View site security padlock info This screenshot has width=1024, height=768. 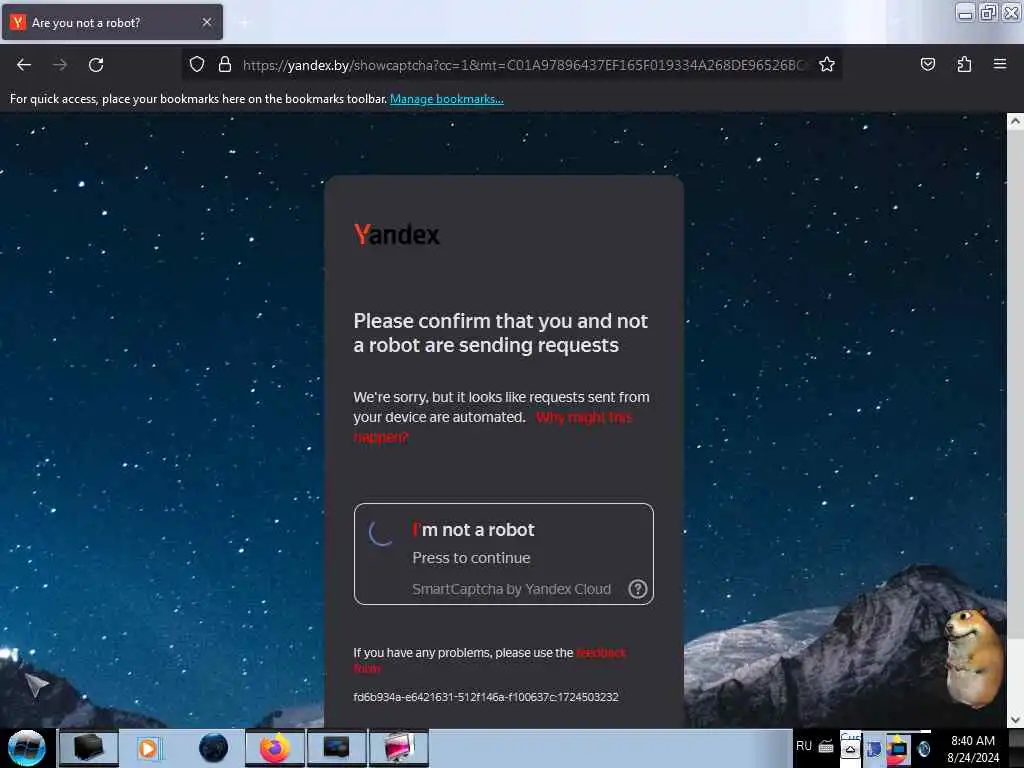click(x=225, y=64)
